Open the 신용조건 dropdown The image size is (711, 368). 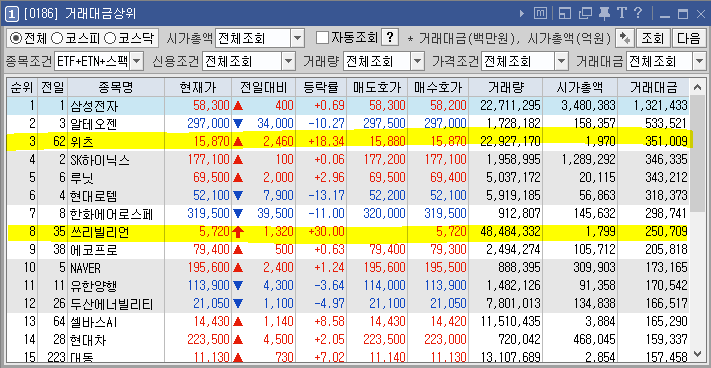[x=288, y=61]
